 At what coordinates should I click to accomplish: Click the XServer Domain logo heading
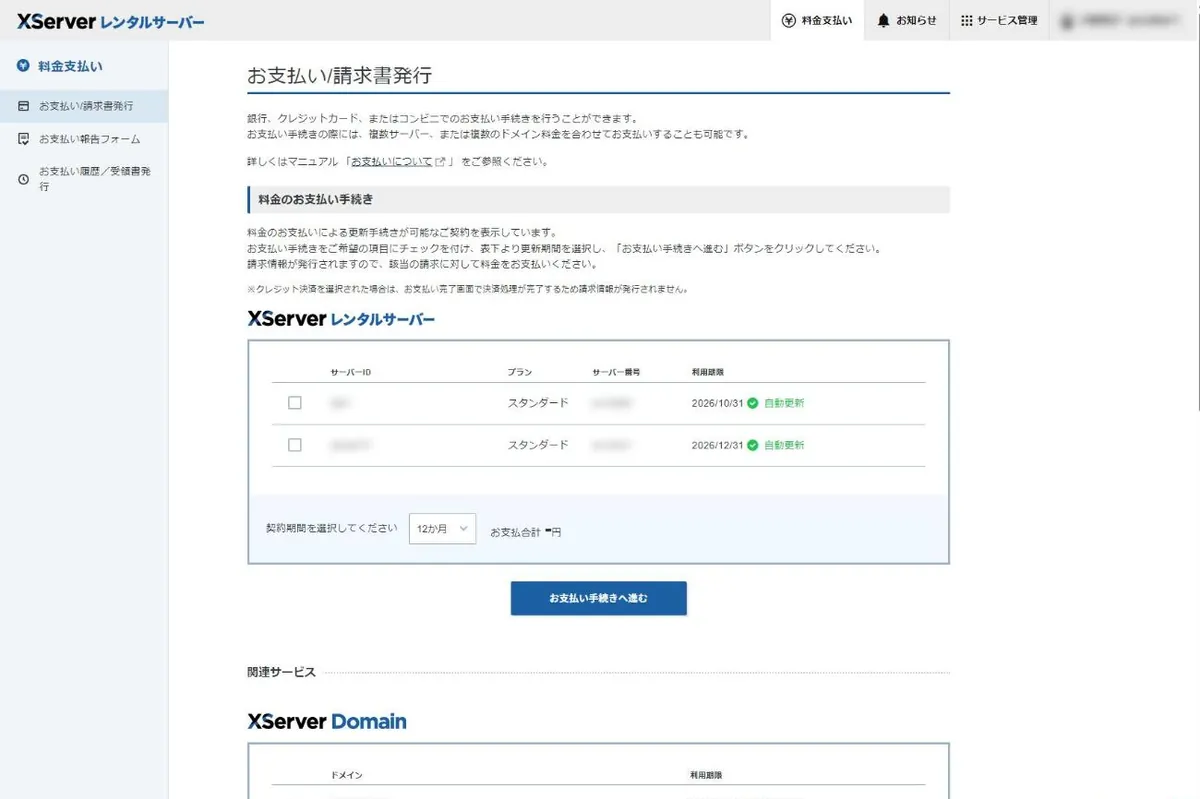pos(327,721)
